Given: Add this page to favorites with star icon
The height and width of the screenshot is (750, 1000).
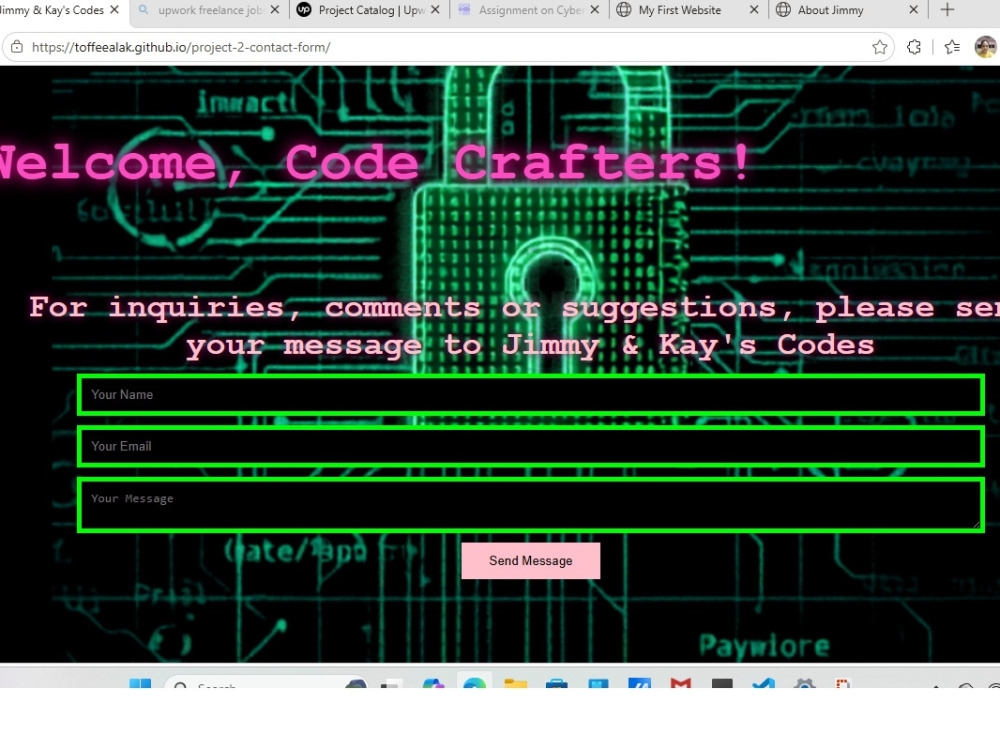Looking at the screenshot, I should 879,47.
